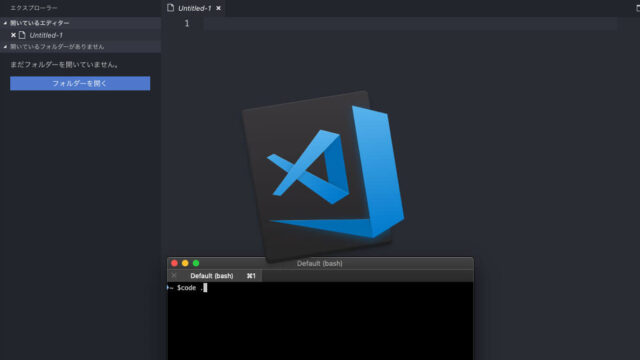Open the Untitled-1 editor tab
640x360 pixels.
(x=195, y=8)
